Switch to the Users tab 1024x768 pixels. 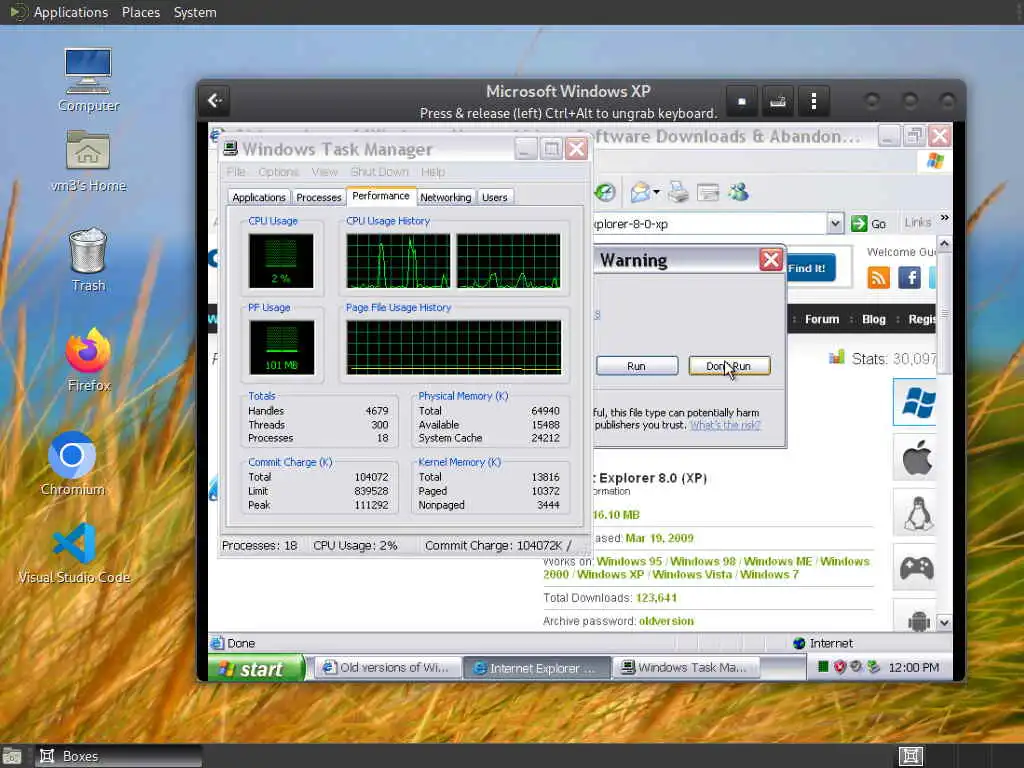point(494,197)
